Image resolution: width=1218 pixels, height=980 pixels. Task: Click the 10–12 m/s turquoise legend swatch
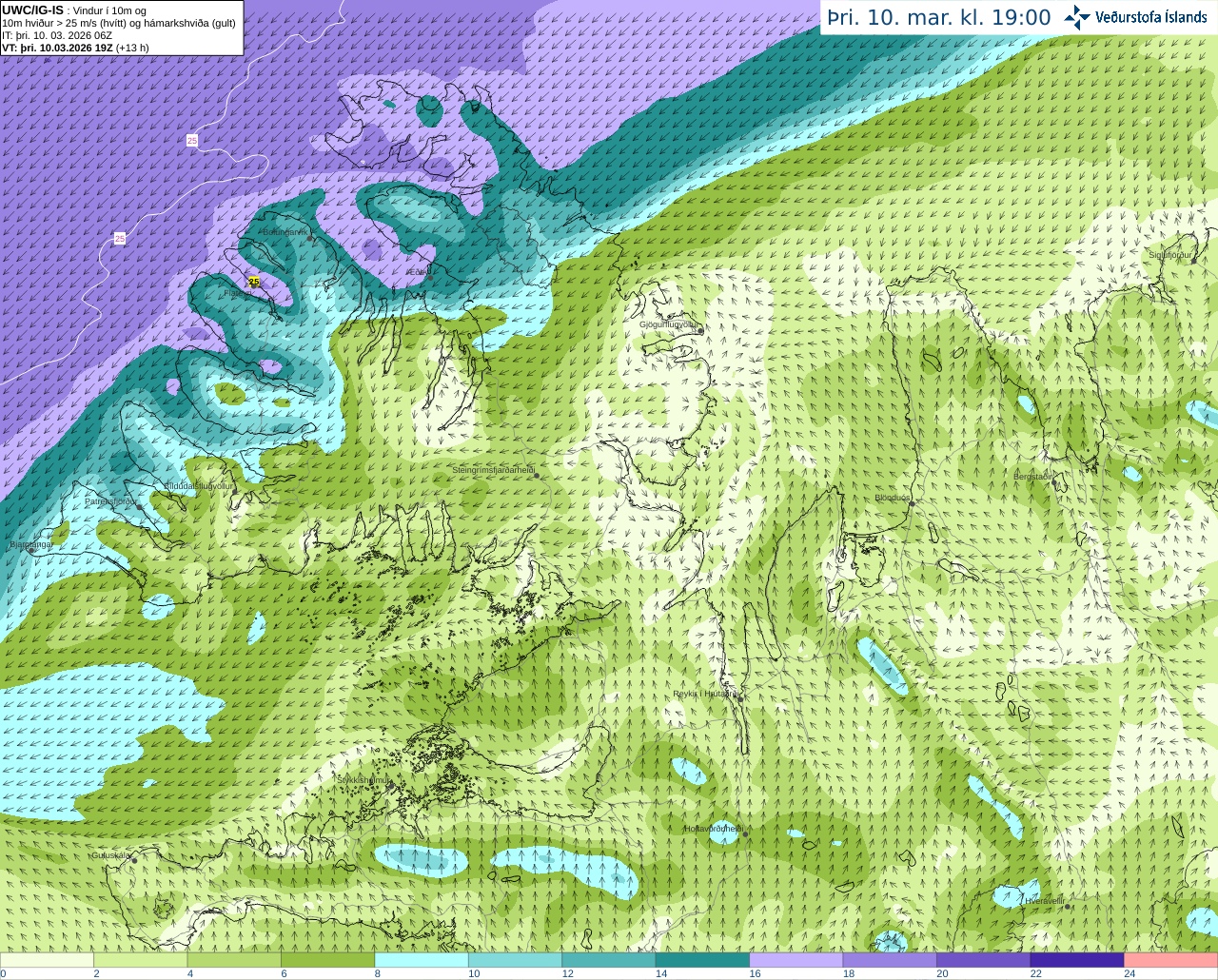[x=515, y=960]
